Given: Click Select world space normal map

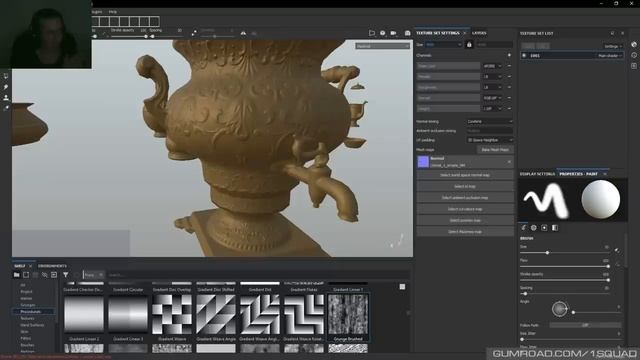Looking at the screenshot, I should pyautogui.click(x=465, y=175).
